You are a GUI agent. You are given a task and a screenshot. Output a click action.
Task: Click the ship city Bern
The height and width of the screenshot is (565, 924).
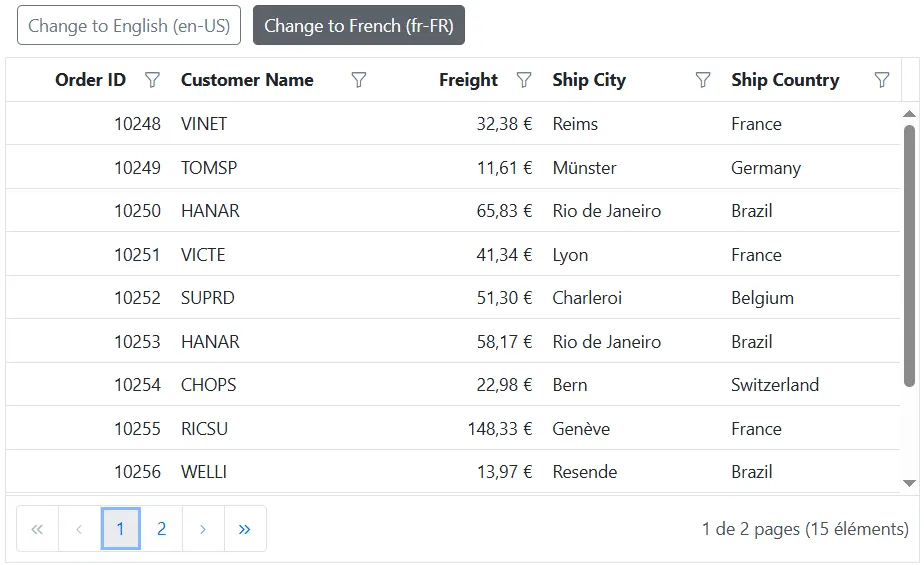(x=570, y=385)
